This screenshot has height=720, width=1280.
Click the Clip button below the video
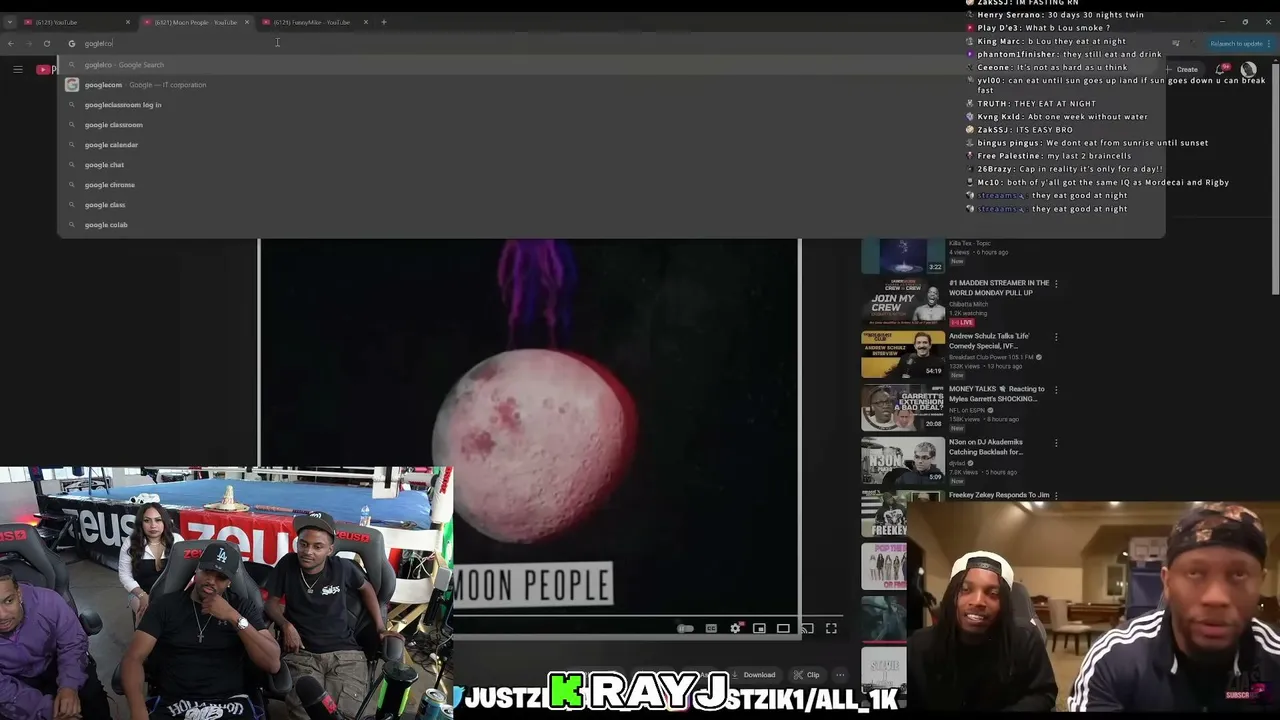coord(807,675)
